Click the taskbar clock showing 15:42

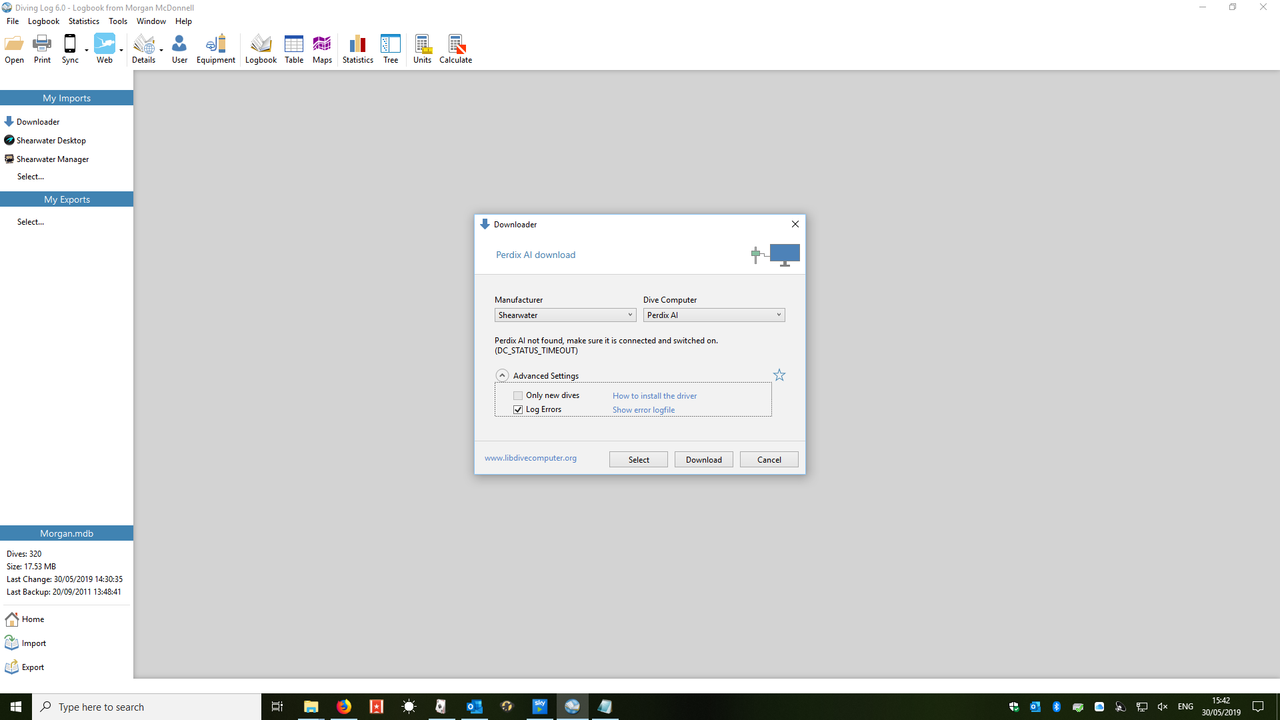[1221, 706]
